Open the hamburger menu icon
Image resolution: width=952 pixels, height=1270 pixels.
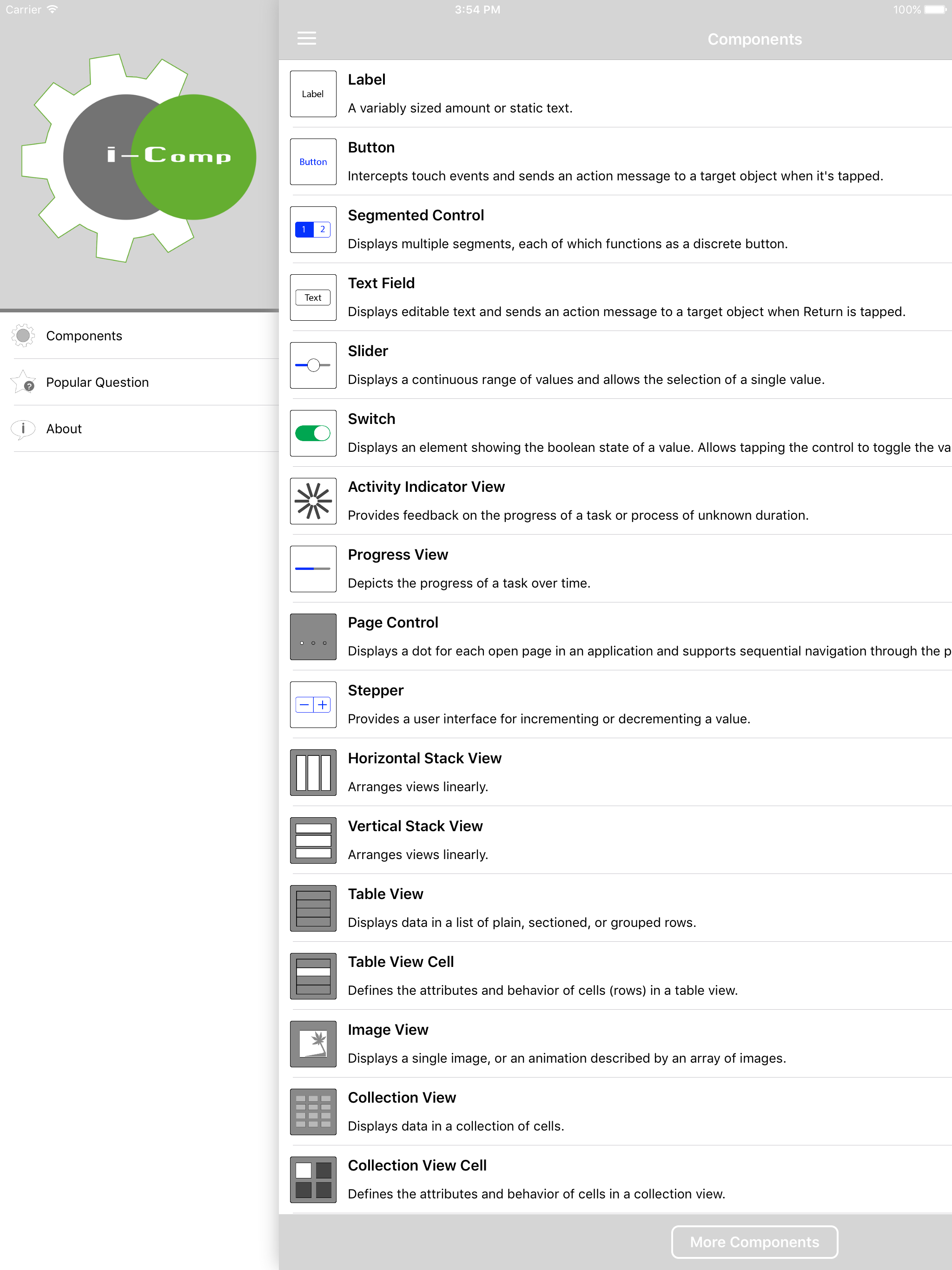[307, 39]
